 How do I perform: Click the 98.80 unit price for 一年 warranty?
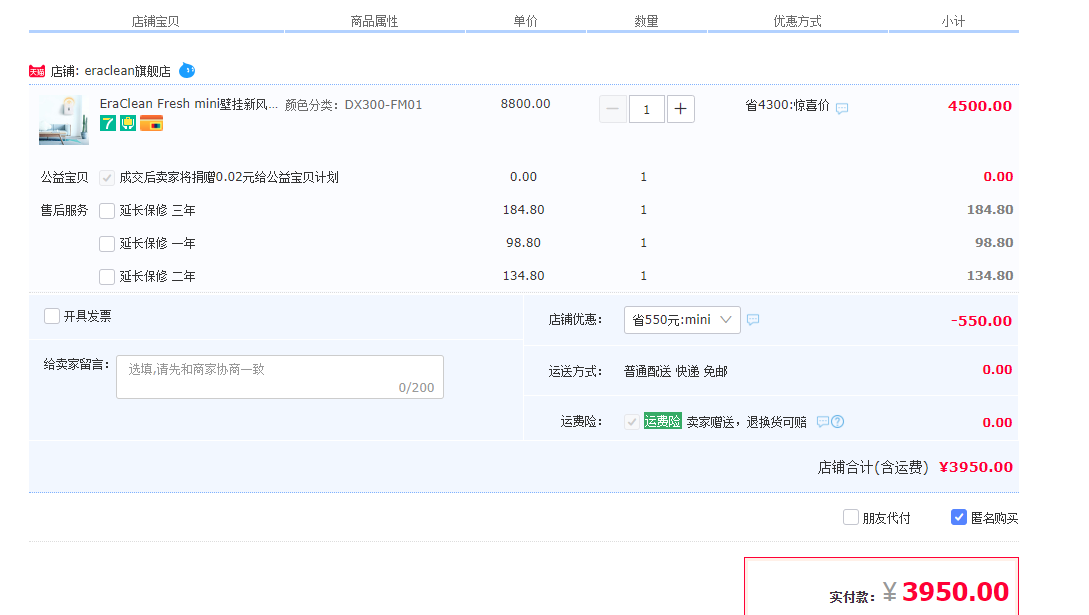[x=524, y=243]
